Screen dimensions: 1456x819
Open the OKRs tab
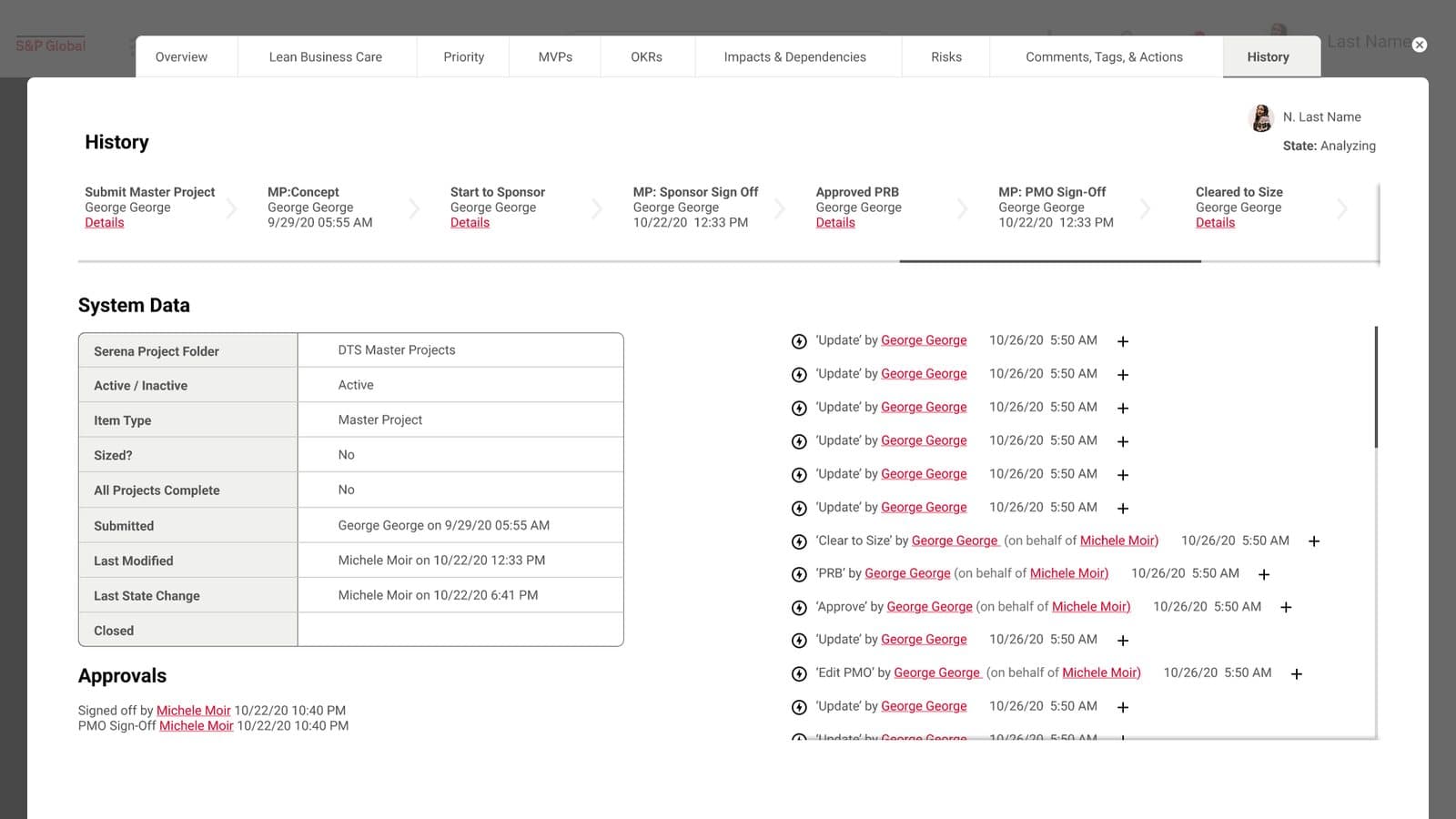(x=647, y=56)
